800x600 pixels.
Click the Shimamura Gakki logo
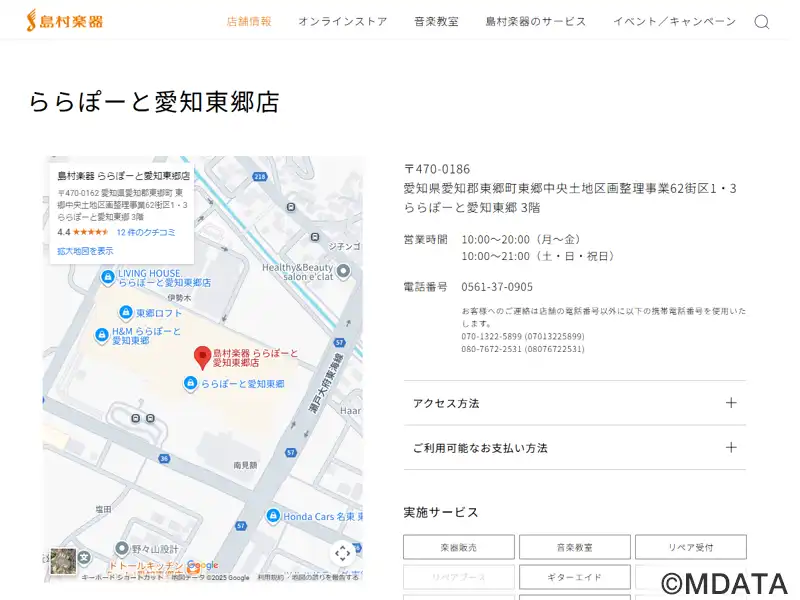tap(72, 21)
